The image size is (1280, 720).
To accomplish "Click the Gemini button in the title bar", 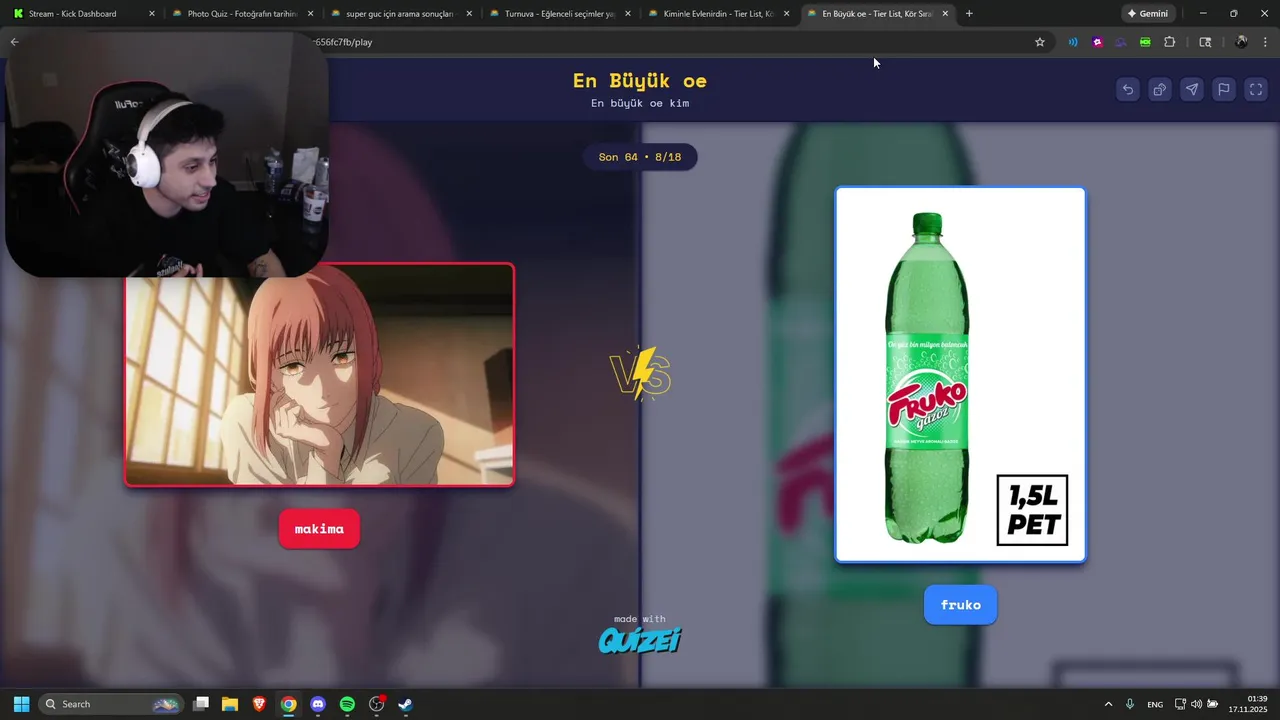I will tap(1148, 14).
